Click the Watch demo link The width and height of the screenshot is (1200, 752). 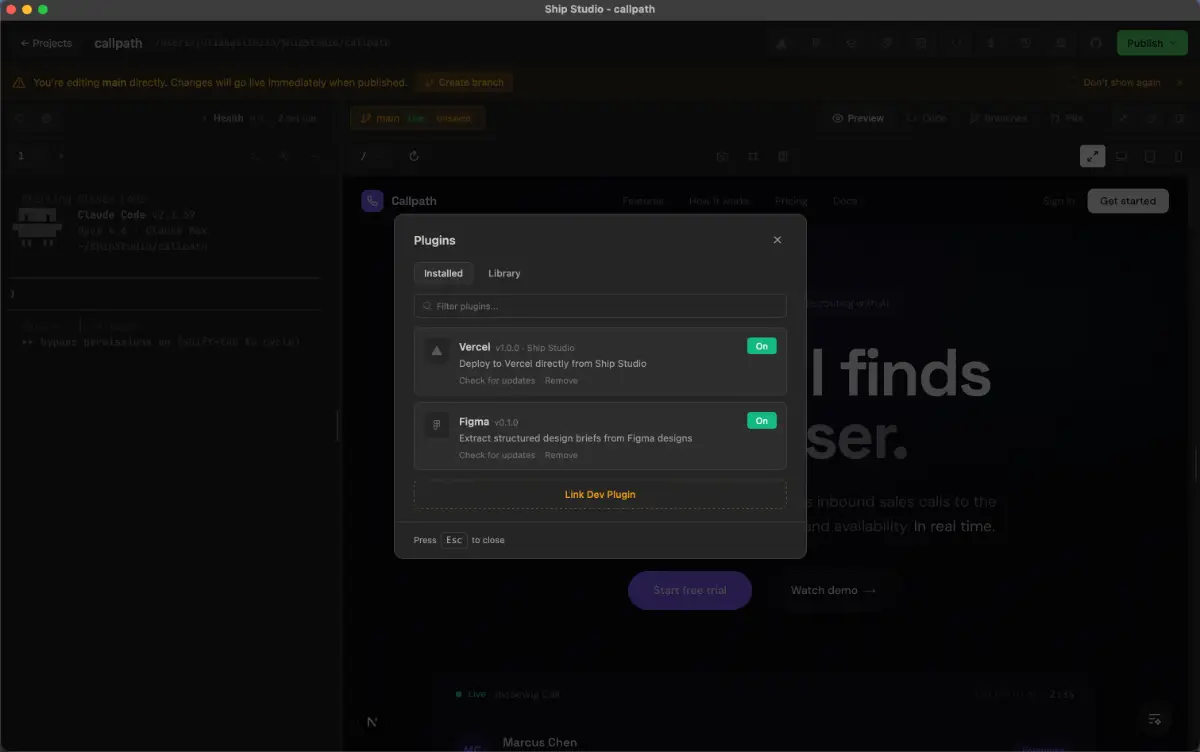[833, 590]
